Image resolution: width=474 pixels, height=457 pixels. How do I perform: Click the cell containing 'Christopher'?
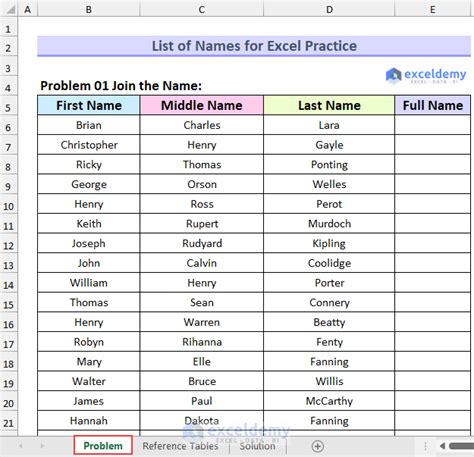[89, 145]
